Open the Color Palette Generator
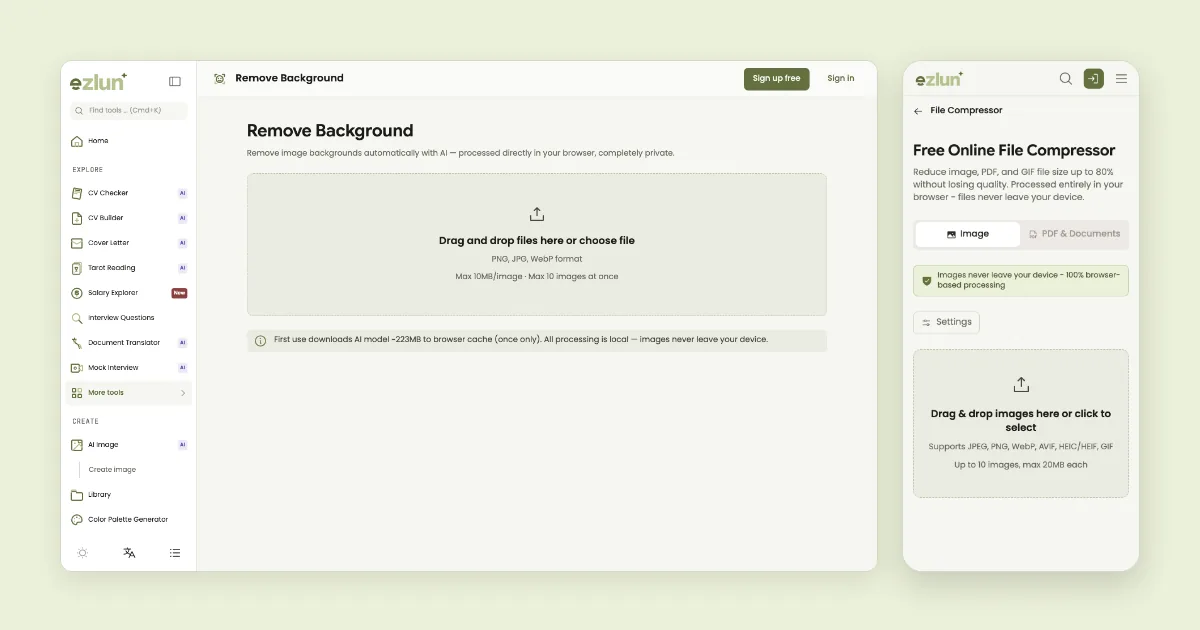This screenshot has width=1200, height=630. (129, 520)
